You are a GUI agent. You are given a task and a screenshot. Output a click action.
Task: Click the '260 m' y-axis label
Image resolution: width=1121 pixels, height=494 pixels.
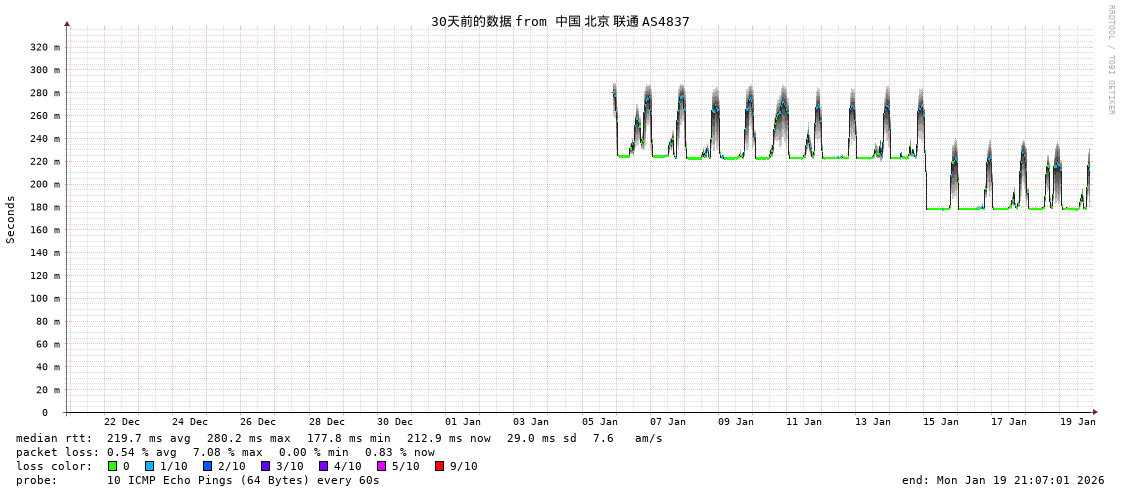[46, 116]
